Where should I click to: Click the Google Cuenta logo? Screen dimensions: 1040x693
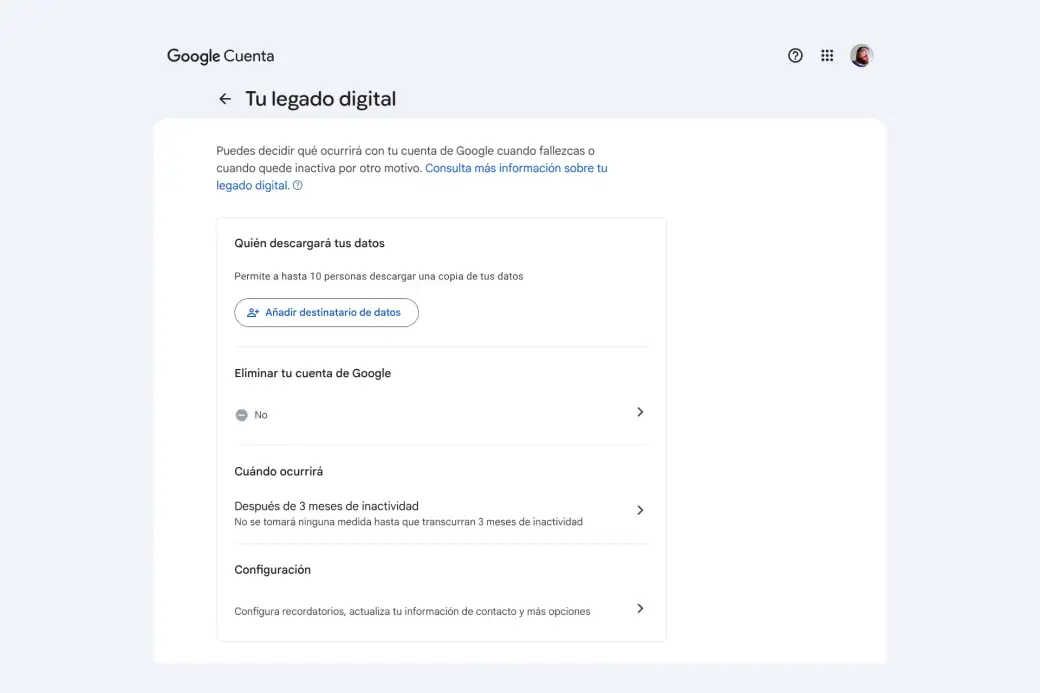pos(220,56)
